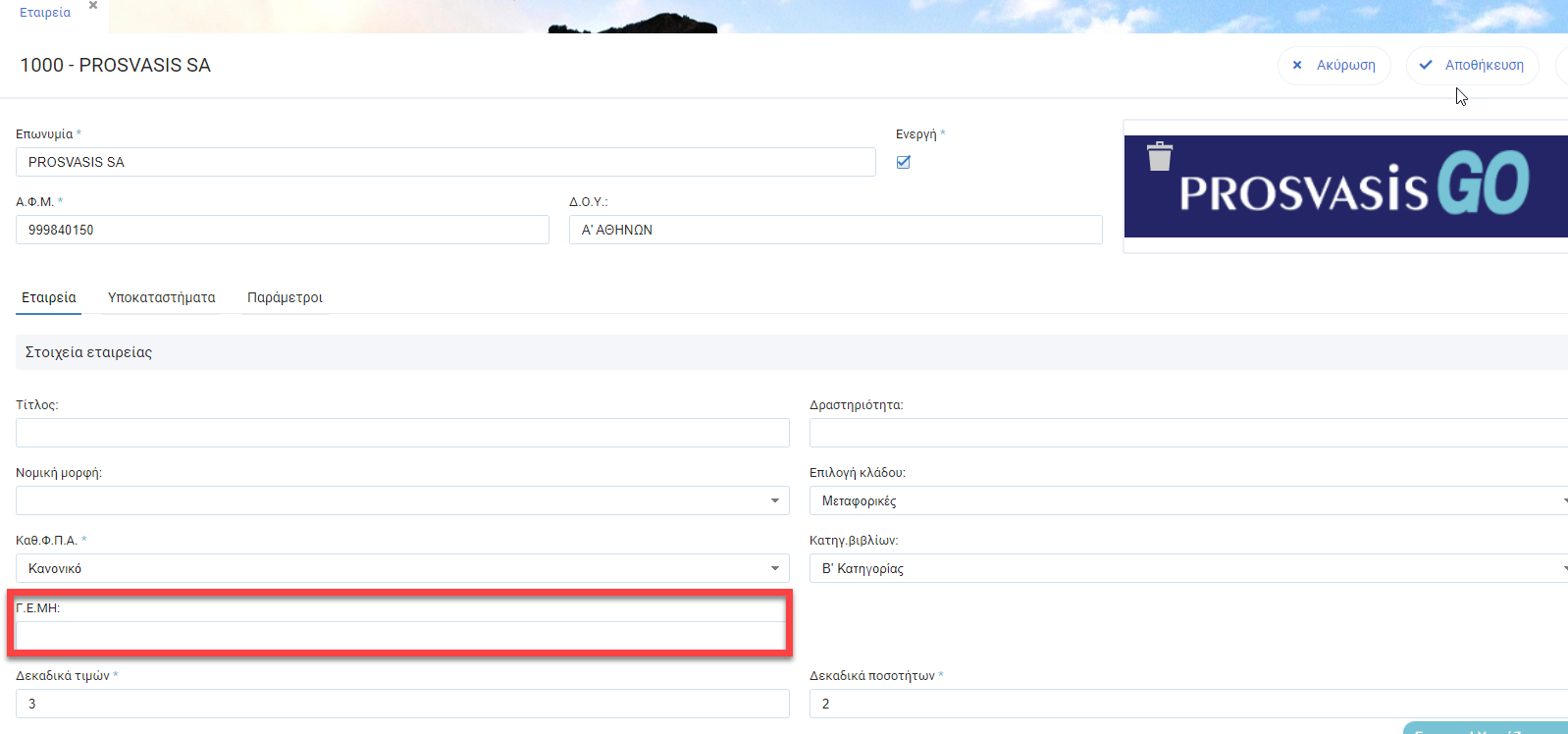Open the Καθ.Φ.Π.Α. dropdown showing Κανονικό
This screenshot has width=1568, height=734.
coord(402,568)
